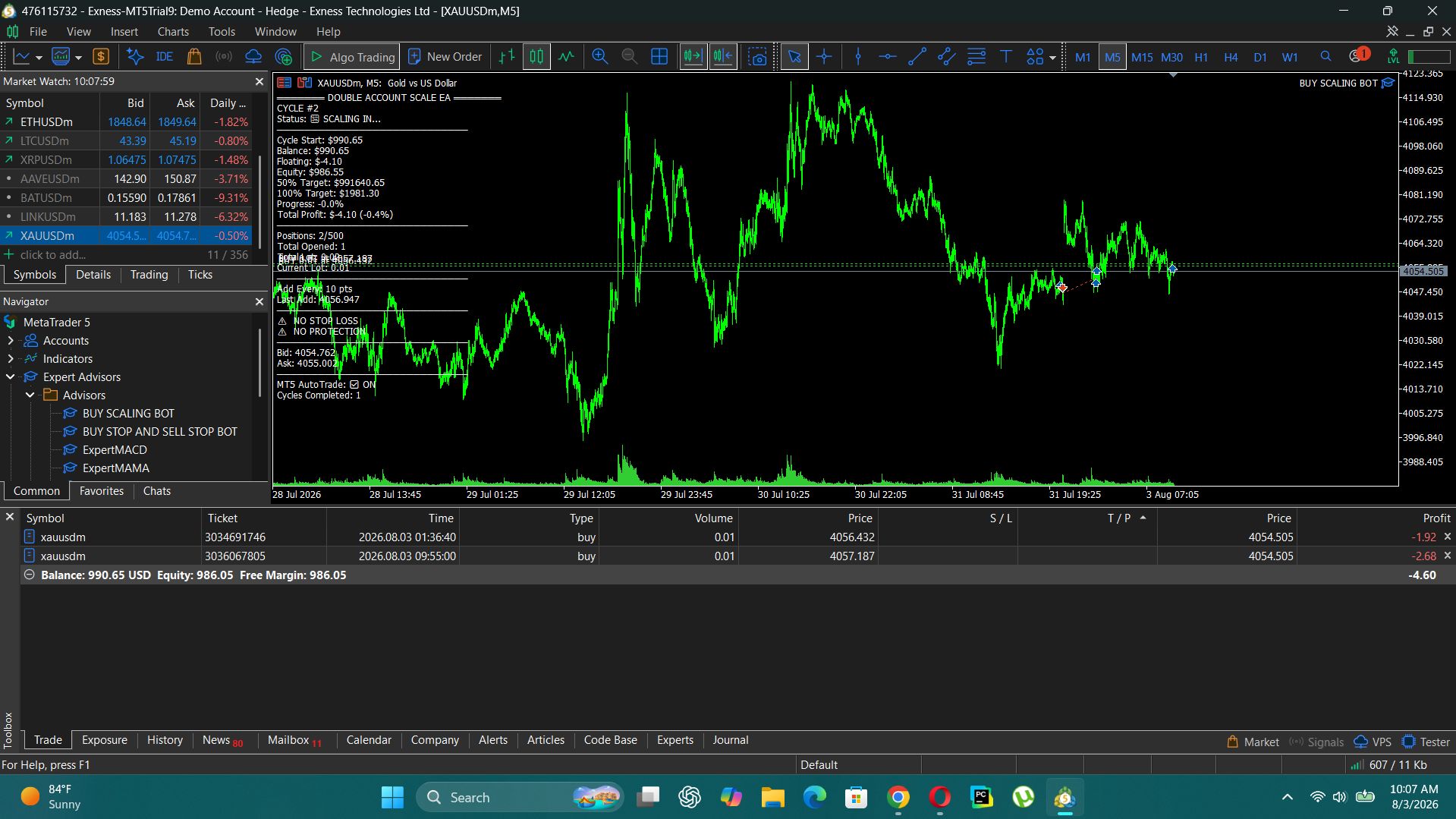The image size is (1456, 819).
Task: Toggle chart auto-scroll to latest bar
Action: (693, 57)
